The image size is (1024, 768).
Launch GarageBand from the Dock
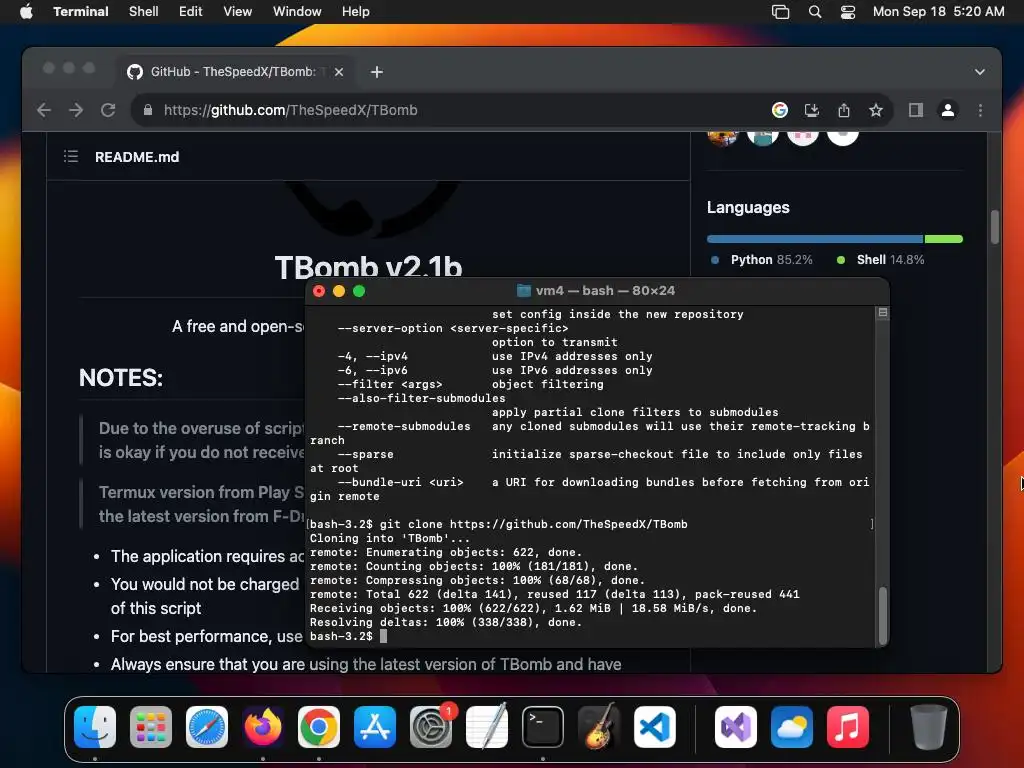599,727
